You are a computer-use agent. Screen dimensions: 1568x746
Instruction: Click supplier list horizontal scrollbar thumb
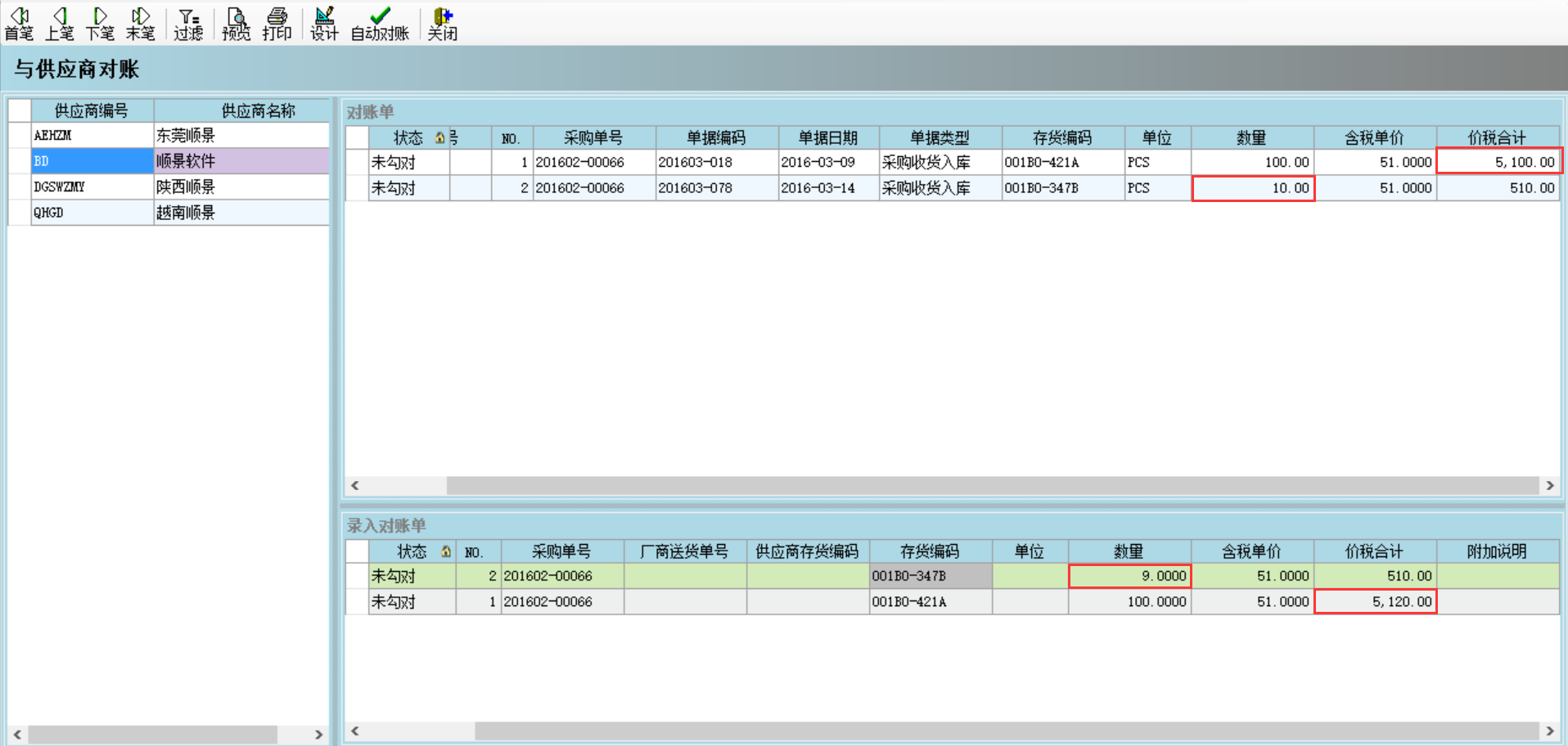coord(153,734)
